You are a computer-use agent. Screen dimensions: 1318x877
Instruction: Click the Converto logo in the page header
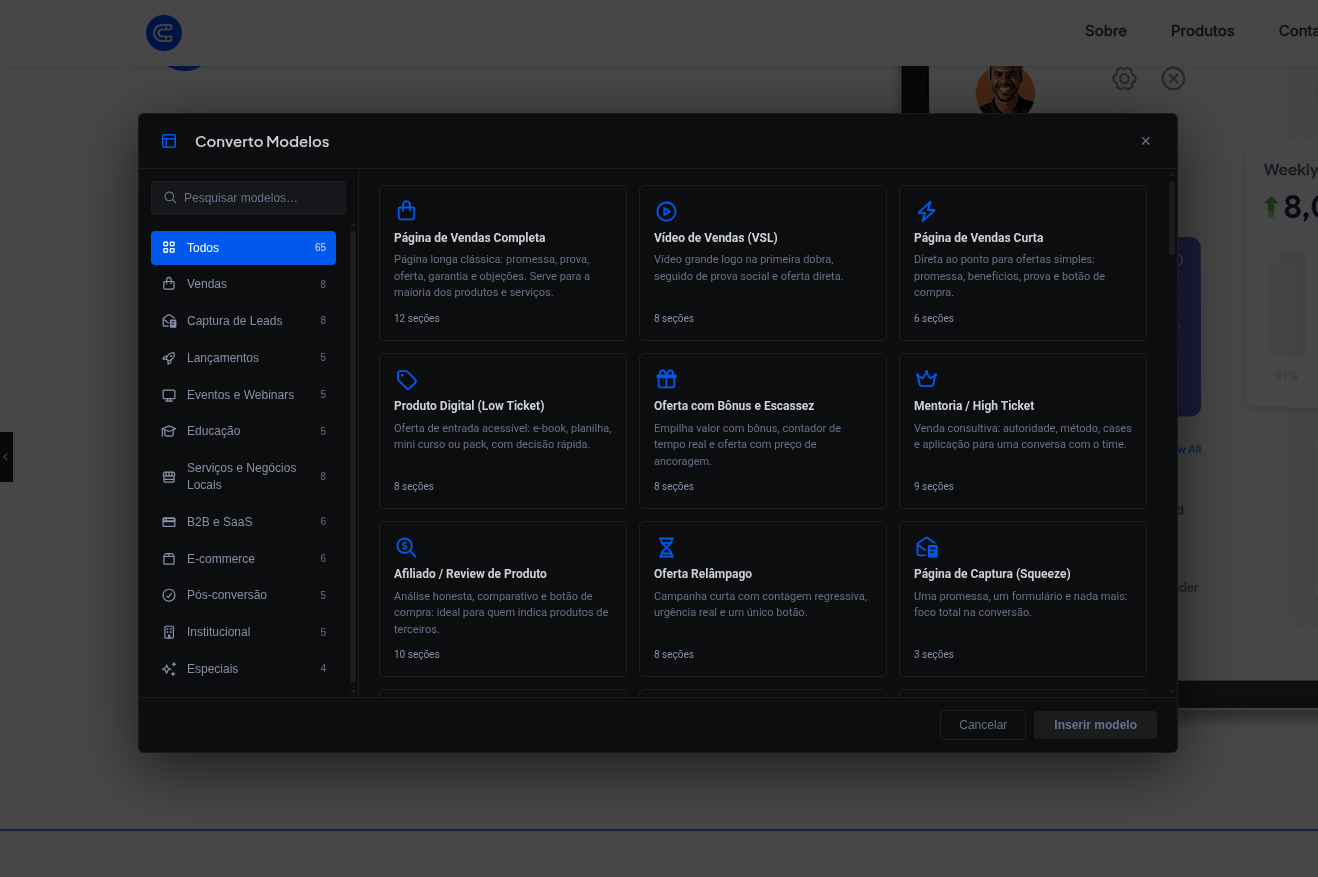click(x=164, y=33)
